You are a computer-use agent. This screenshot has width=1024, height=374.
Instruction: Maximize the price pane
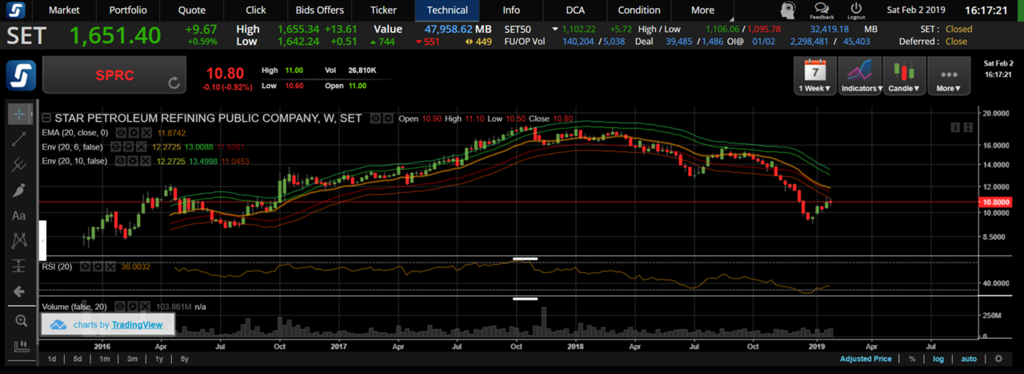967,127
